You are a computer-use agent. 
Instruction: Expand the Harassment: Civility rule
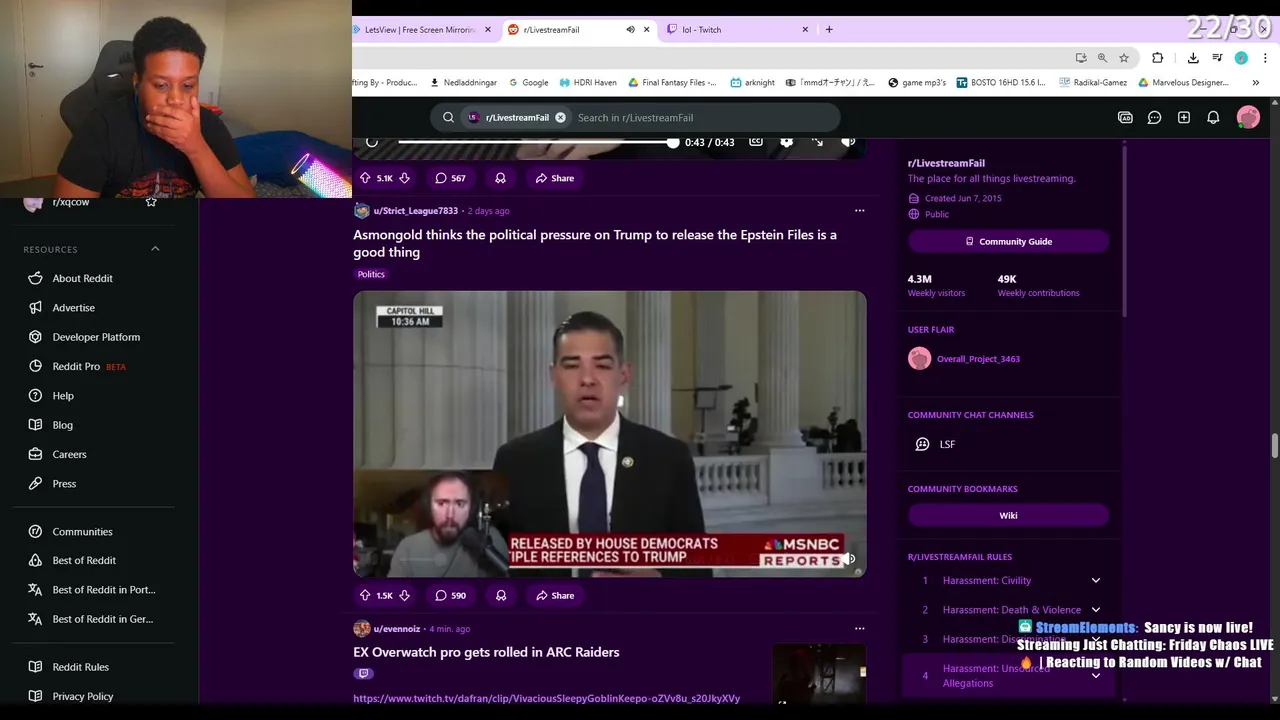1095,580
